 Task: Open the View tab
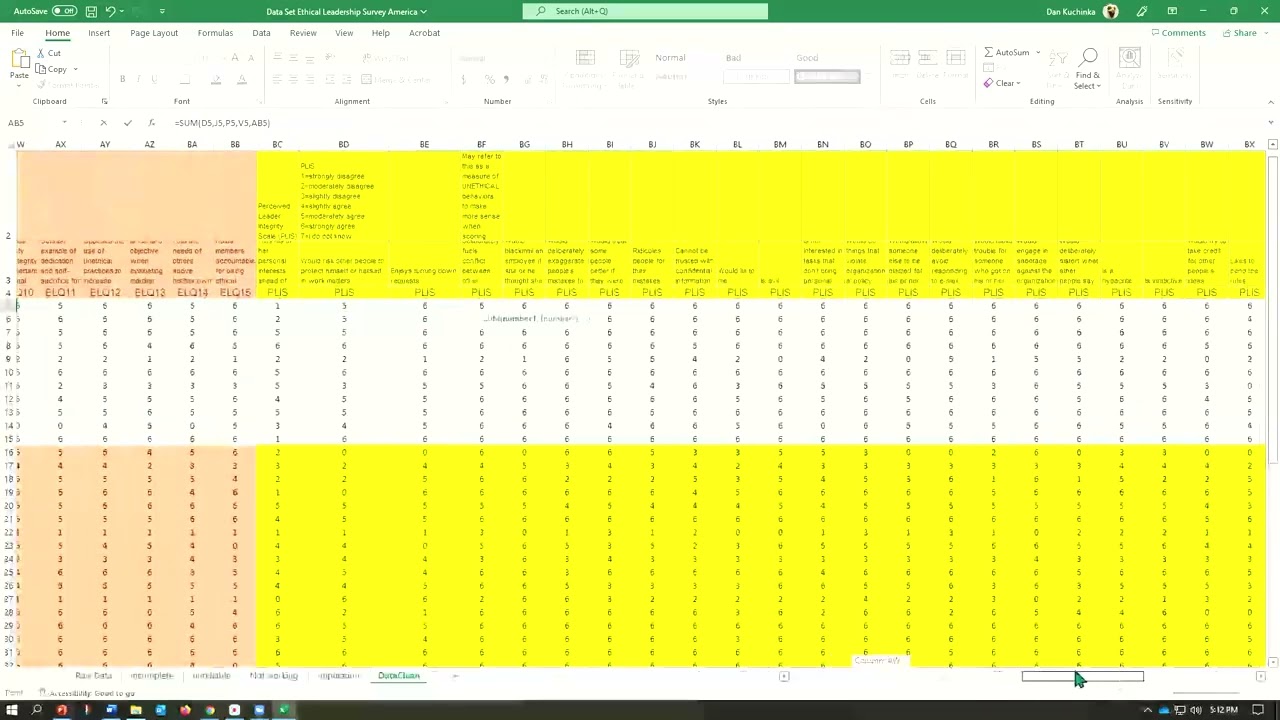click(x=344, y=33)
